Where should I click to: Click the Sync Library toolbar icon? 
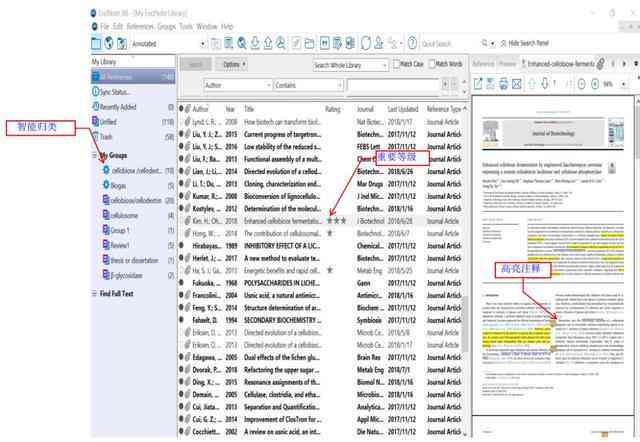pos(366,43)
